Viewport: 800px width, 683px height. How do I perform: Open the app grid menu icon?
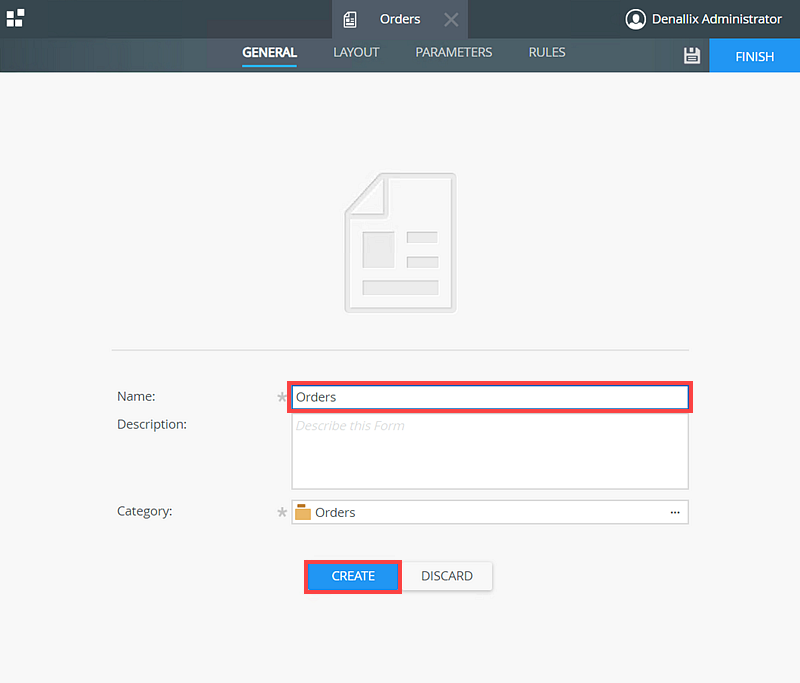15,18
